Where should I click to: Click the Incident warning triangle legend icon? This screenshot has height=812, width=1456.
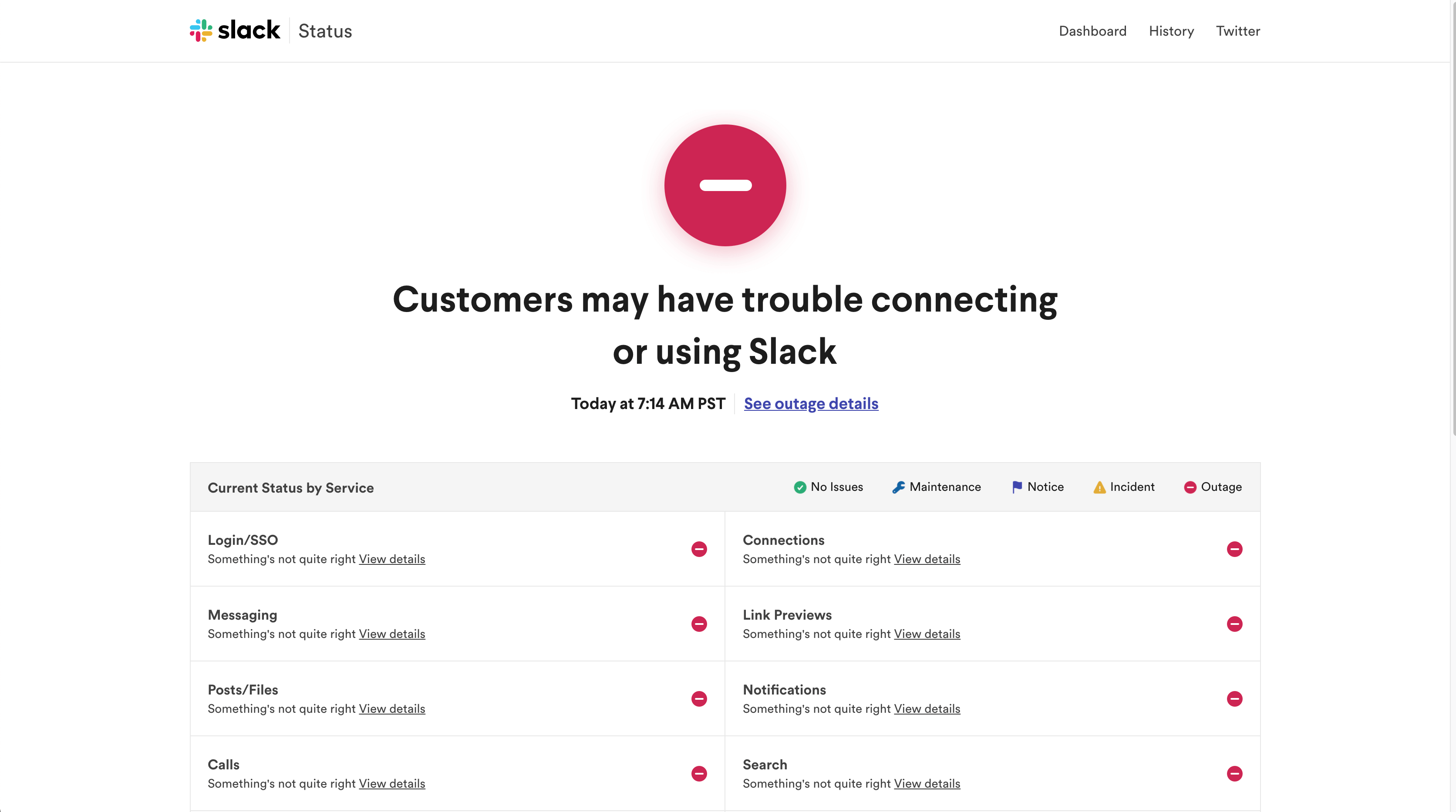coord(1099,487)
